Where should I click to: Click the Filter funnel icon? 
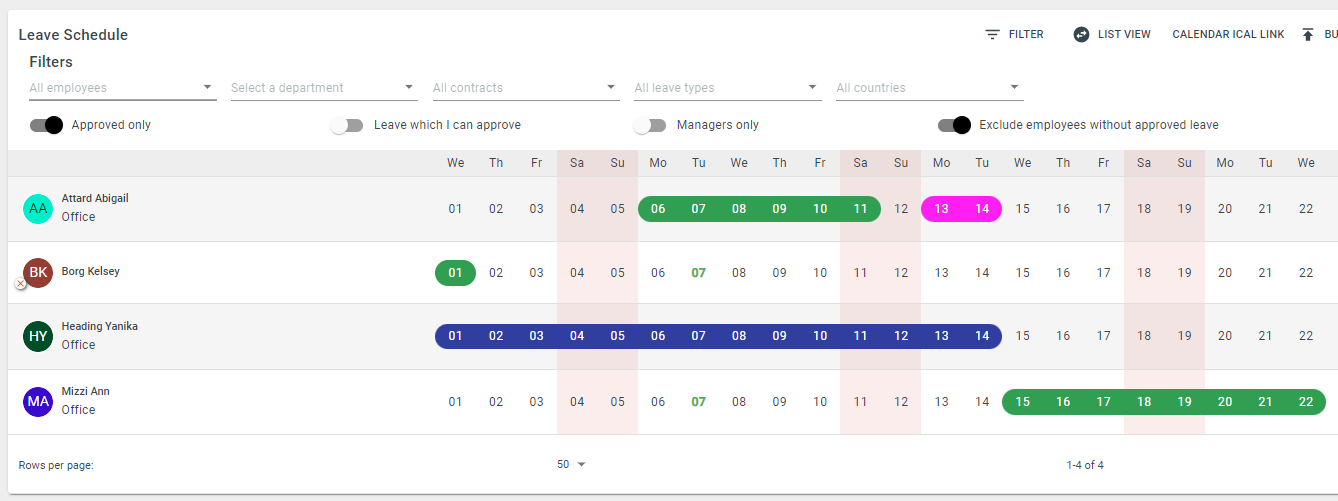992,34
